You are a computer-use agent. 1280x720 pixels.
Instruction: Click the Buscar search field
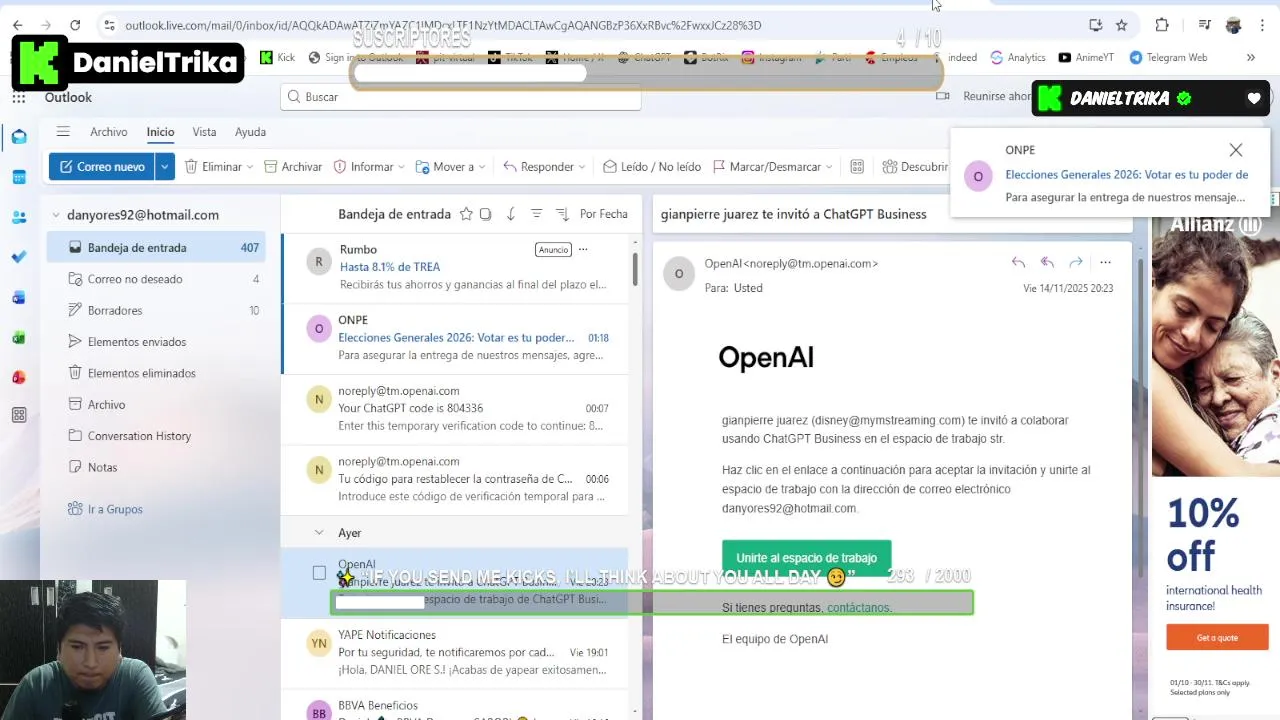pyautogui.click(x=460, y=97)
